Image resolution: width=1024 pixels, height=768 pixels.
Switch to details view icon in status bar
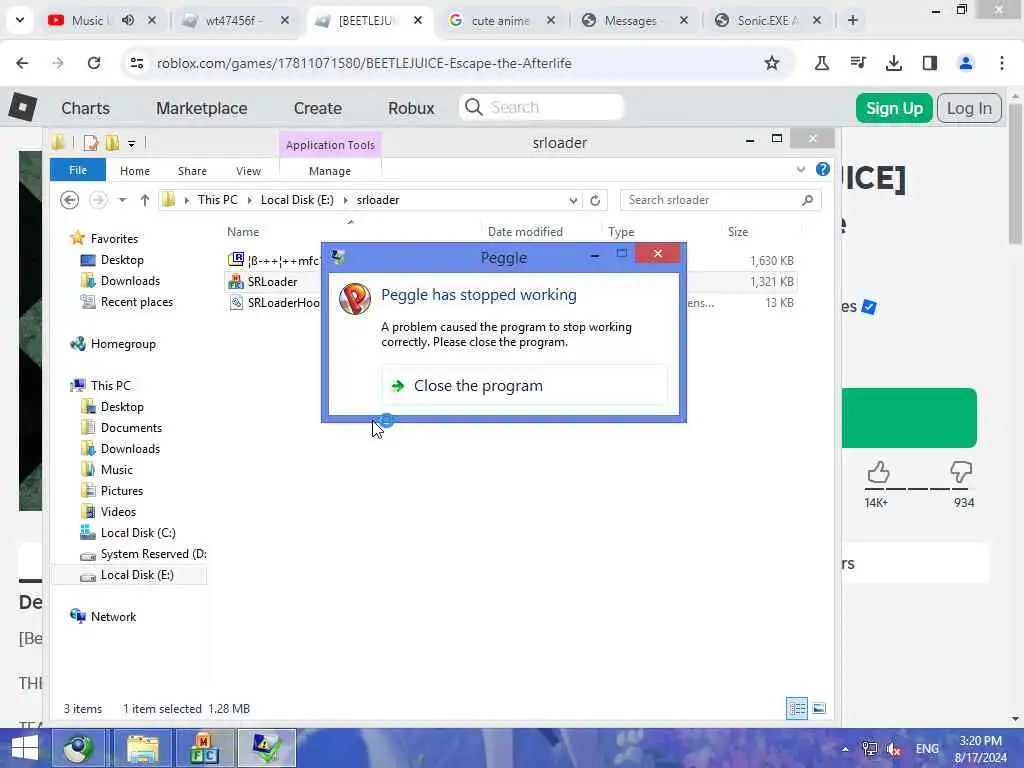tap(797, 709)
